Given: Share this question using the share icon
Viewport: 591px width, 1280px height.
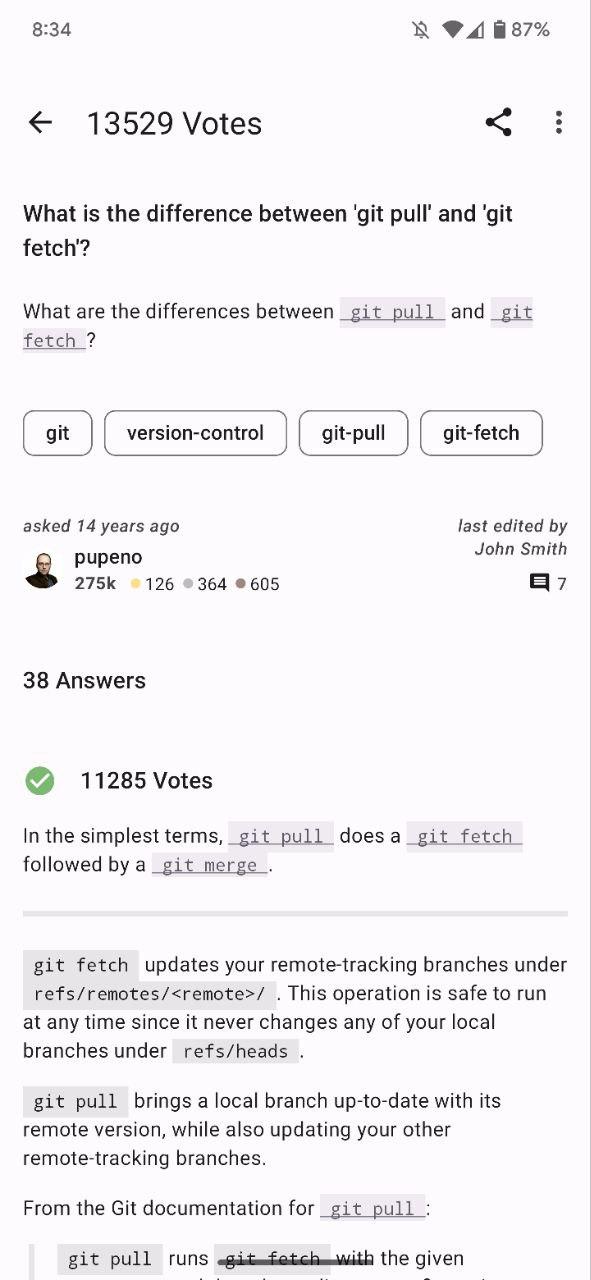Looking at the screenshot, I should point(499,122).
